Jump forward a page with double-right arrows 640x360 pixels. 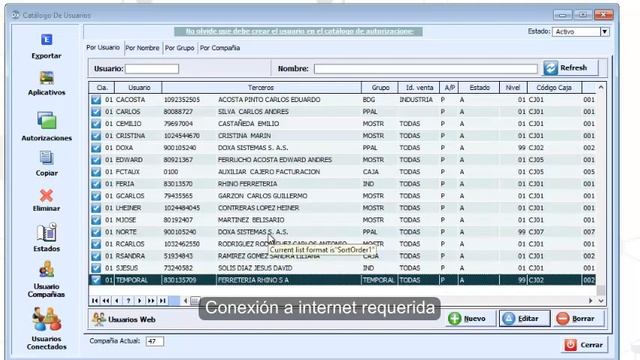[151, 301]
